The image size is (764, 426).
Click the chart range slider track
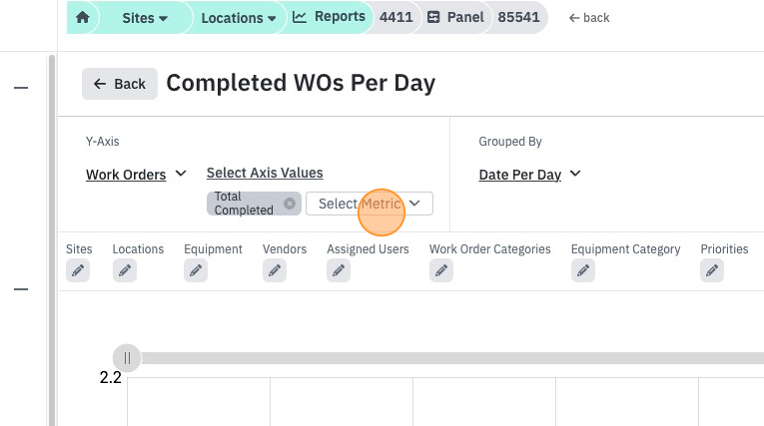(453, 358)
